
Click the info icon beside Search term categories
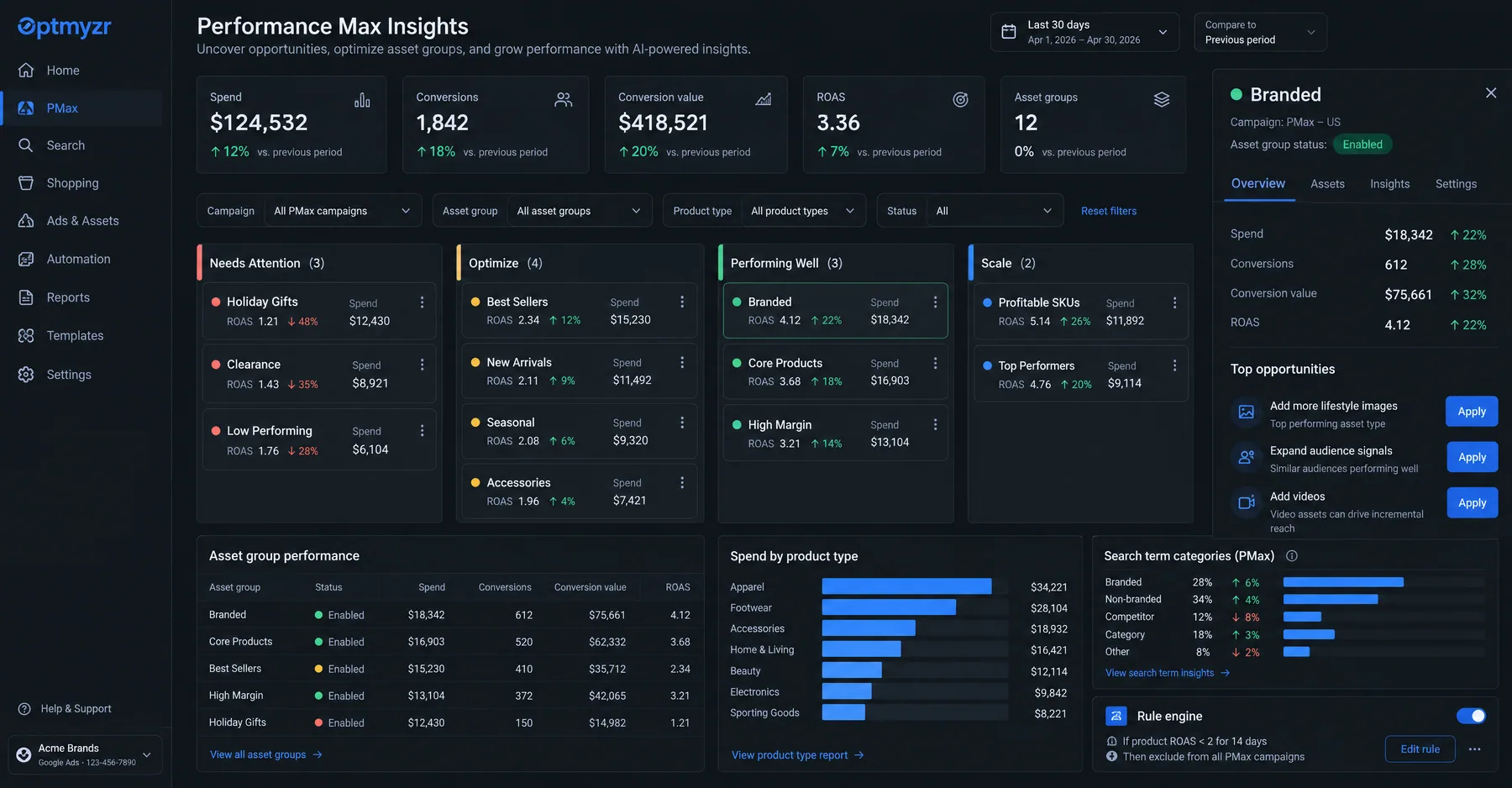pyautogui.click(x=1292, y=556)
